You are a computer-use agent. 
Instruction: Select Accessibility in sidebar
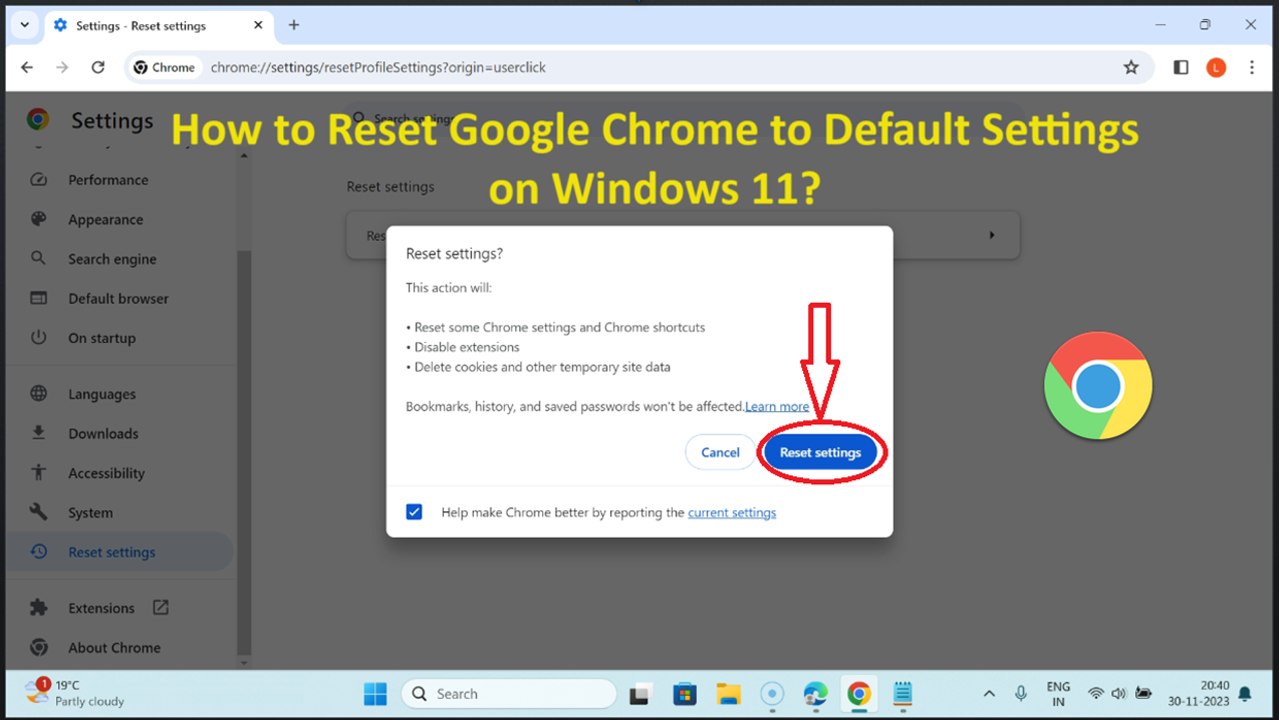(106, 473)
